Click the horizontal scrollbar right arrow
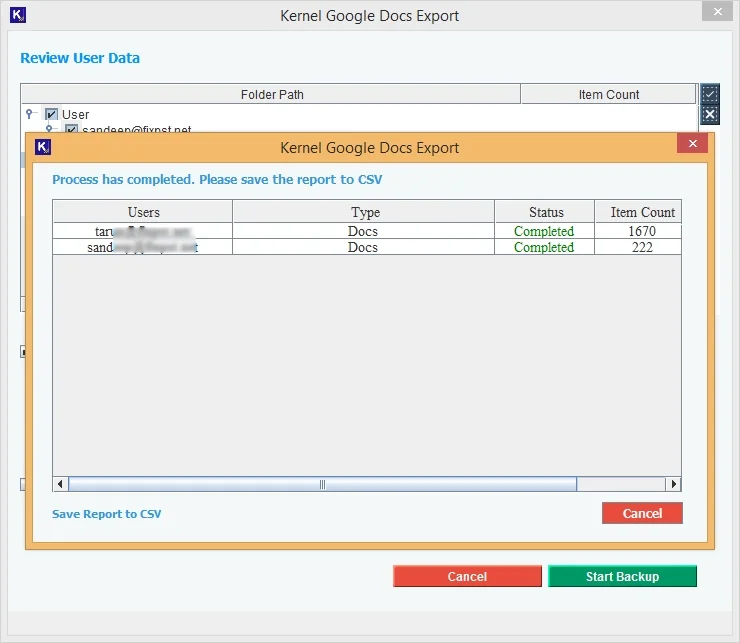 [x=673, y=484]
